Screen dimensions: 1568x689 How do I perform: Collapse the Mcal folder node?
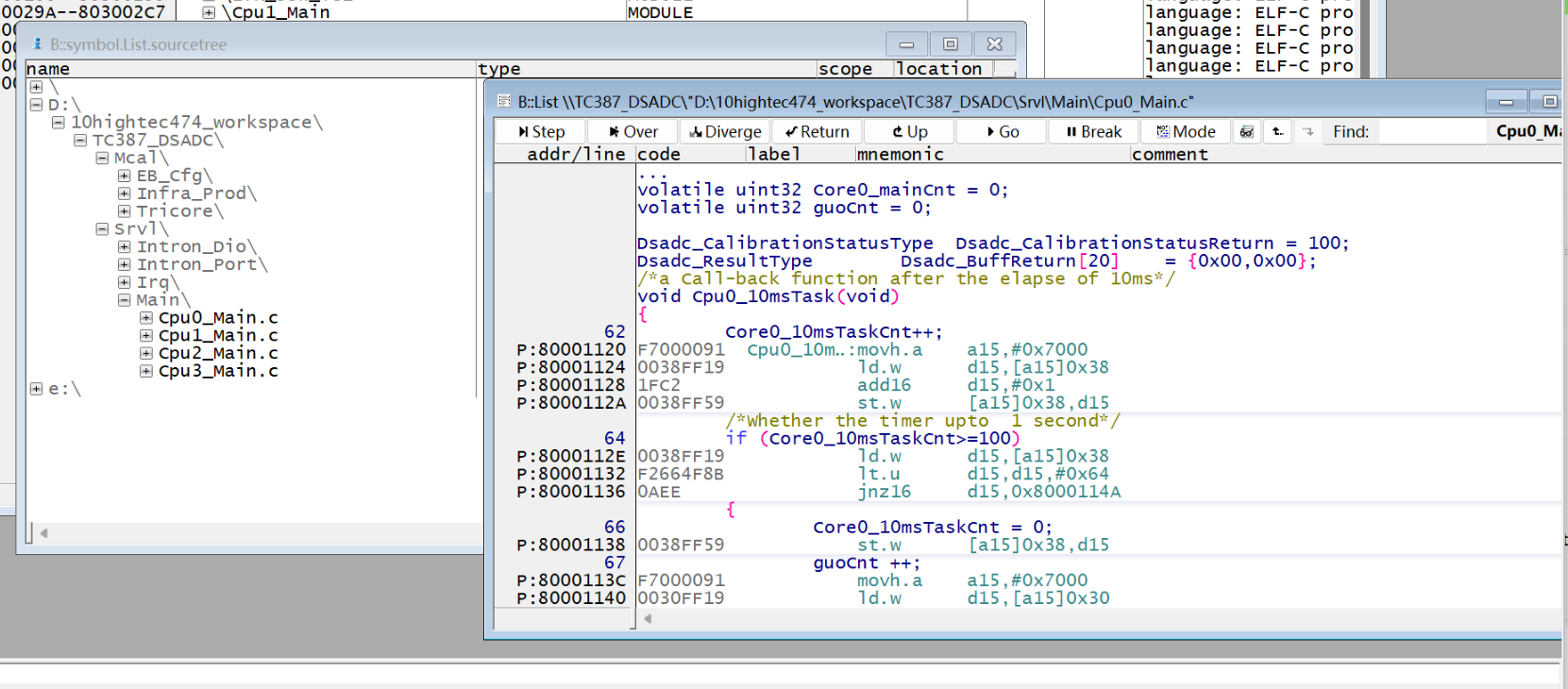tap(102, 158)
